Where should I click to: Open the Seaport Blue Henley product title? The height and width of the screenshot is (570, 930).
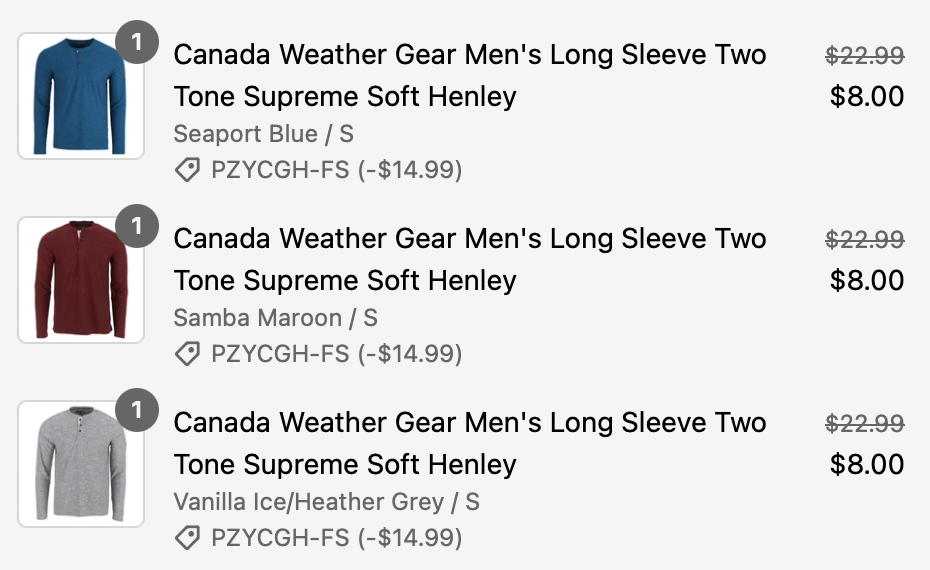(x=470, y=75)
